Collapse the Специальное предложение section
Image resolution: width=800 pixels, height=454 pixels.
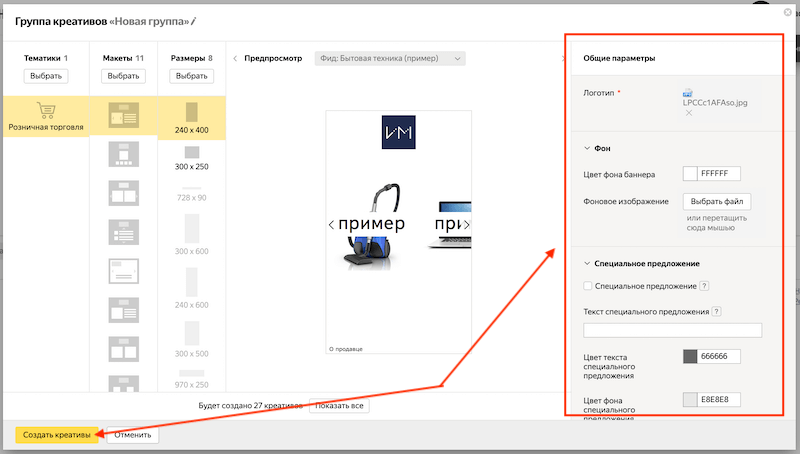coord(587,264)
